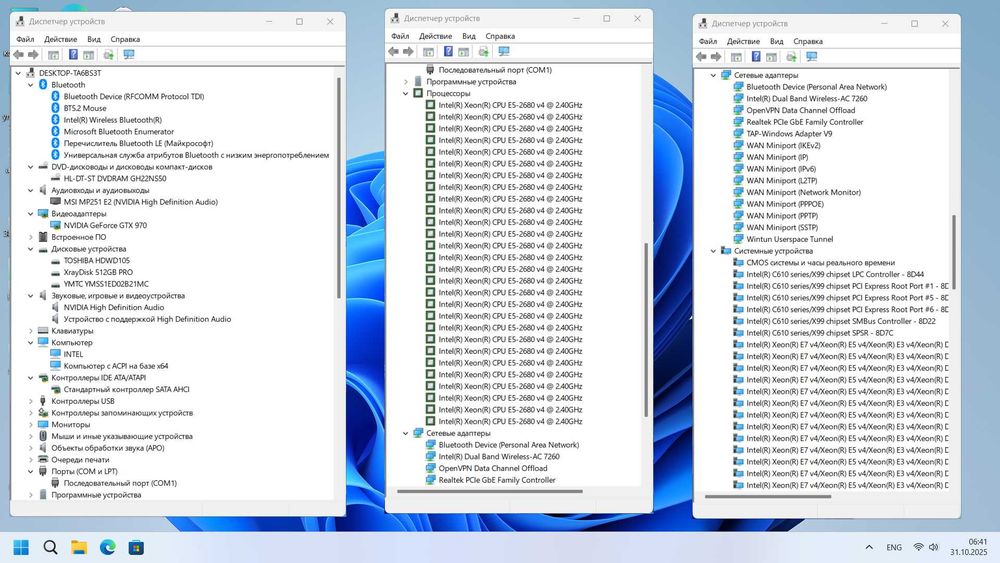Click Bluetooth icon next to BT5.2 Mouse
The width and height of the screenshot is (1000, 563).
pos(55,108)
